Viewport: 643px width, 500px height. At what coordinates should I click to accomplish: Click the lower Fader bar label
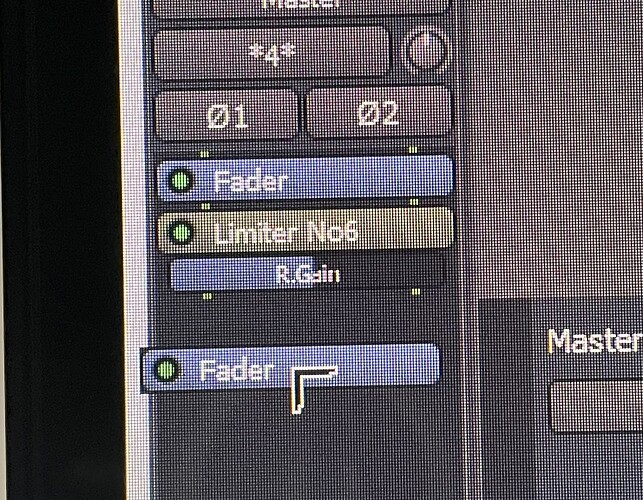pyautogui.click(x=236, y=370)
